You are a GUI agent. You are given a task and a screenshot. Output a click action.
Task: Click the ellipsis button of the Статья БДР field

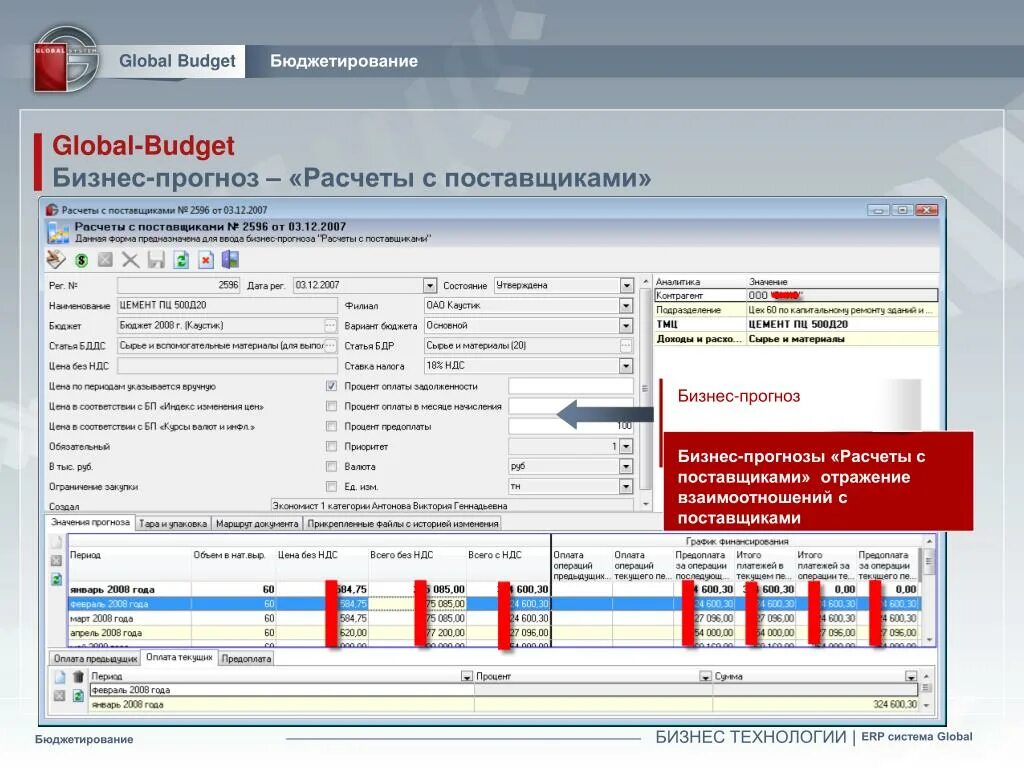point(626,345)
